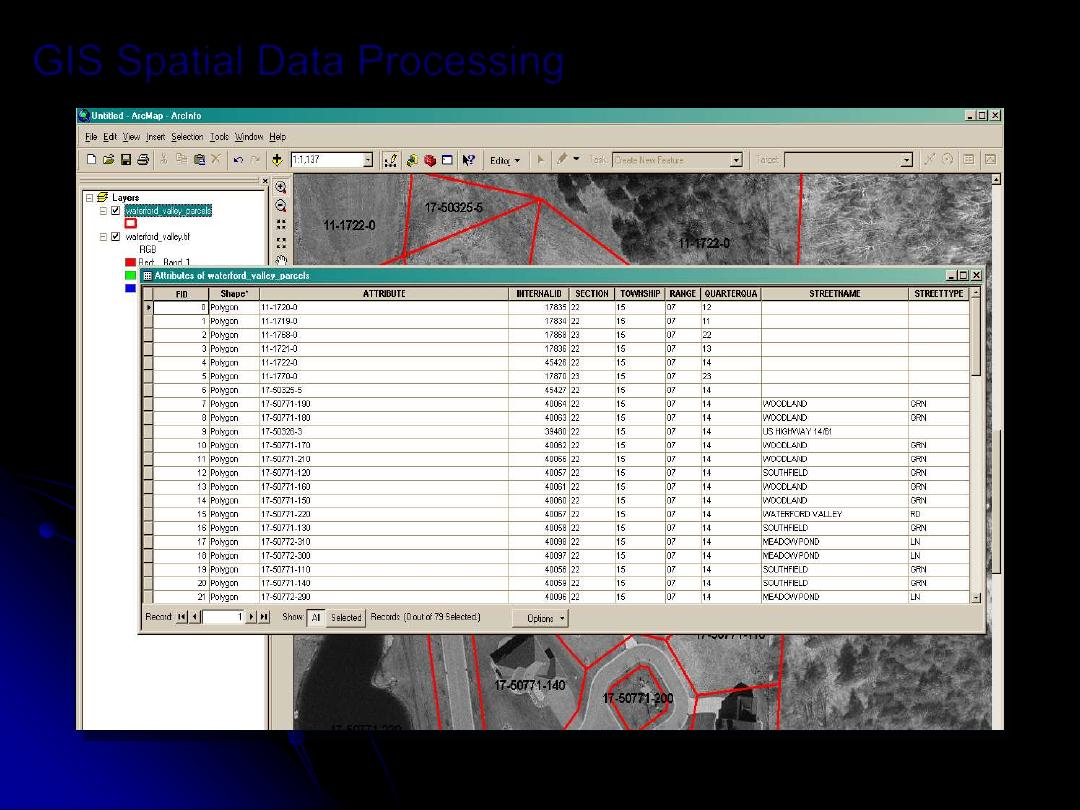Close the table of contents panel
1080x810 pixels.
pyautogui.click(x=265, y=181)
